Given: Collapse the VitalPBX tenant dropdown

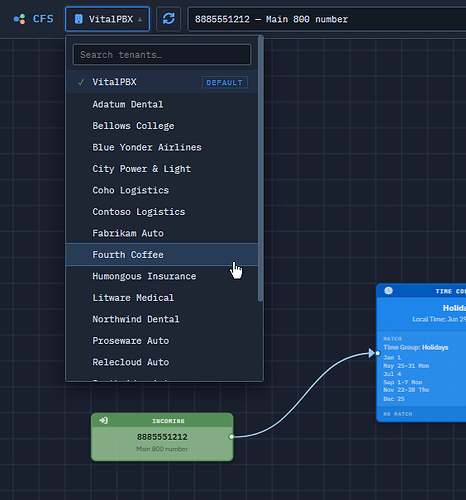Looking at the screenshot, I should pyautogui.click(x=108, y=19).
